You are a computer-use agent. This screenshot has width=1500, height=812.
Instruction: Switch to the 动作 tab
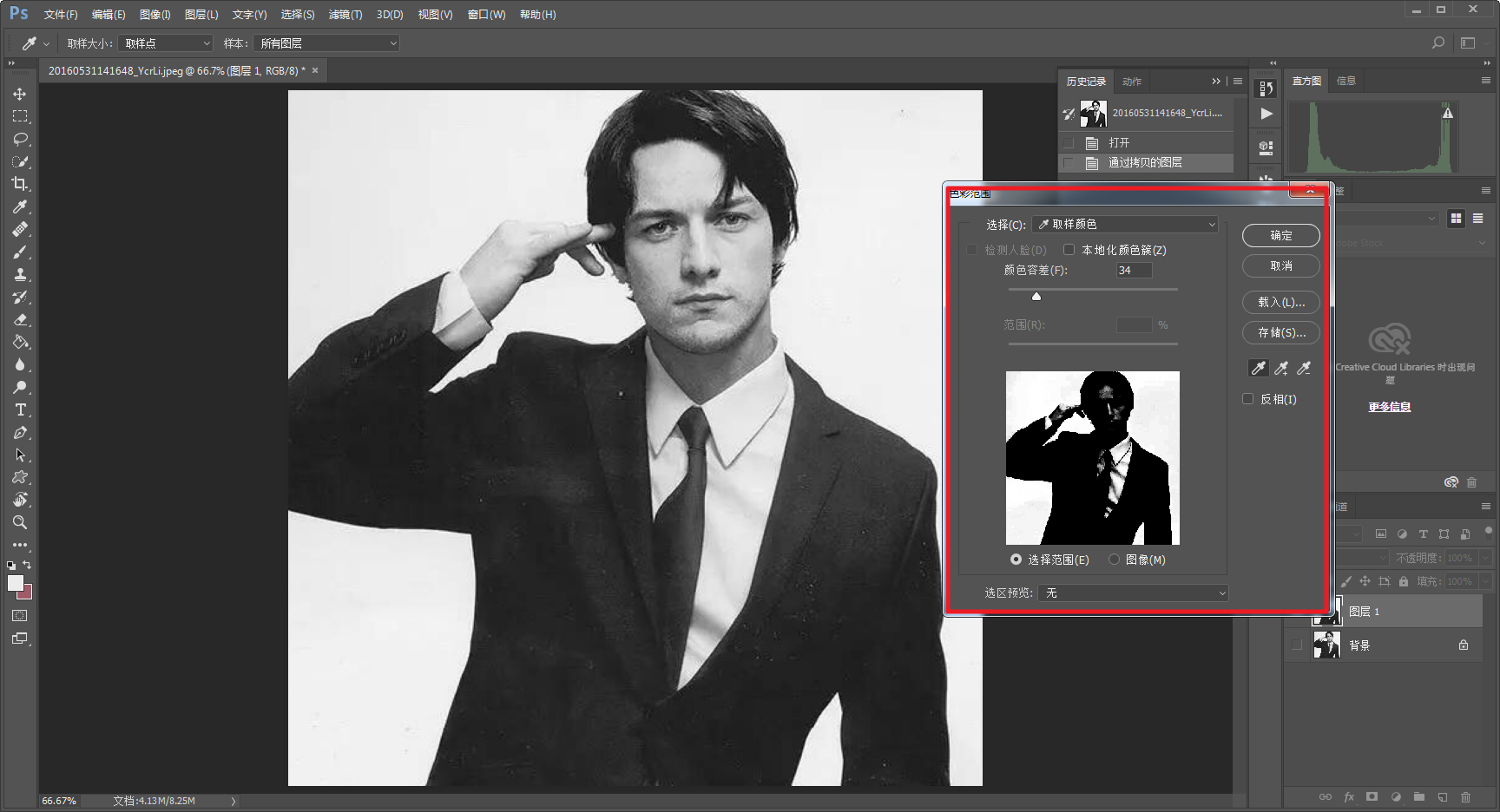point(1132,82)
